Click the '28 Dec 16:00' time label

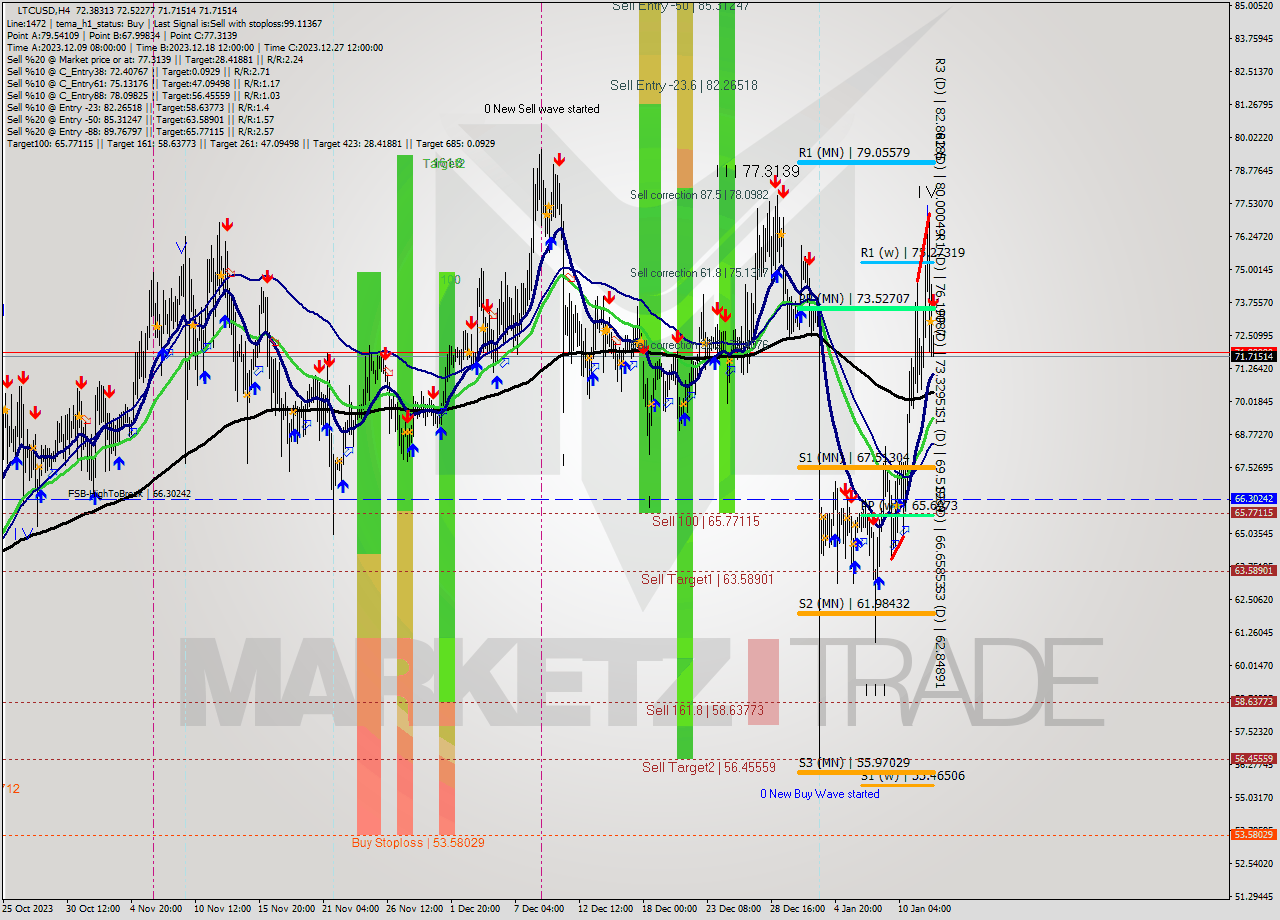pos(797,909)
